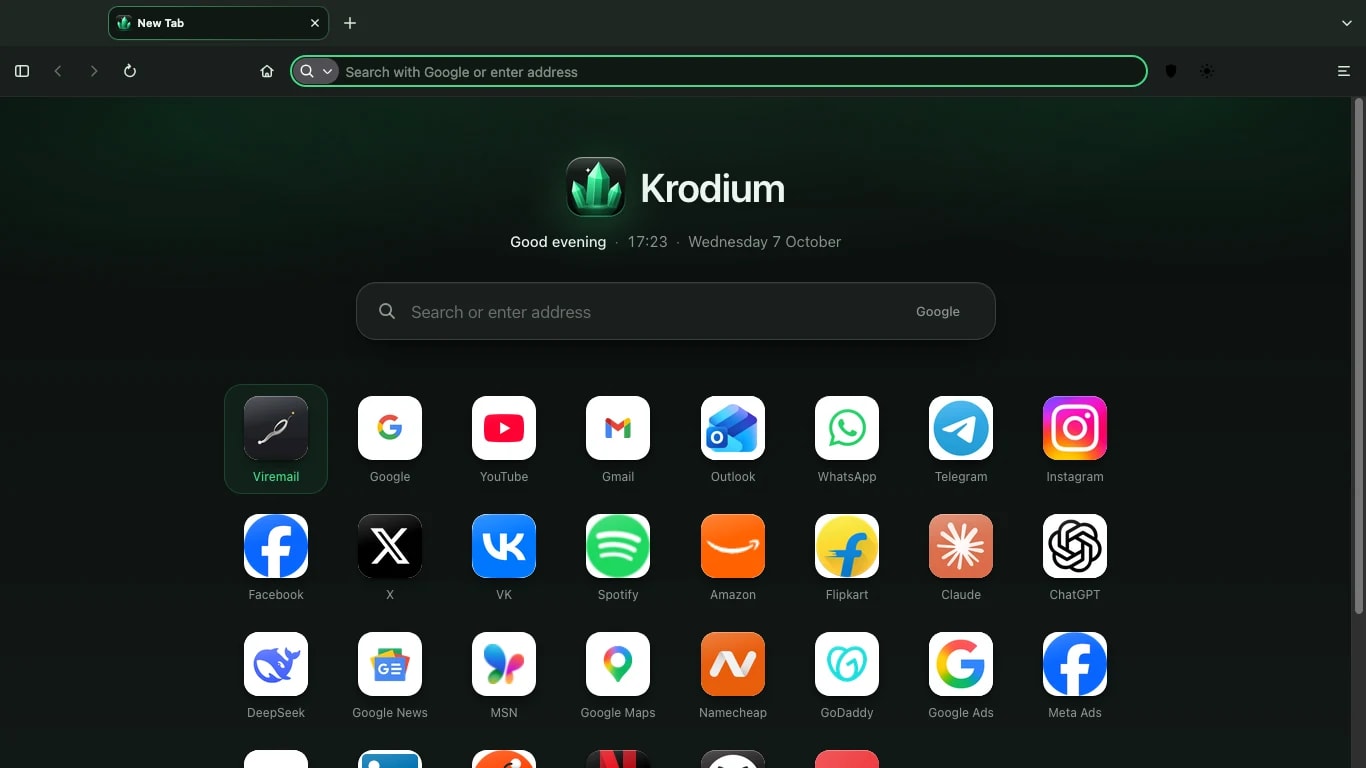This screenshot has height=768, width=1366.
Task: Open the DeepSeek shortcut
Action: coord(276,675)
